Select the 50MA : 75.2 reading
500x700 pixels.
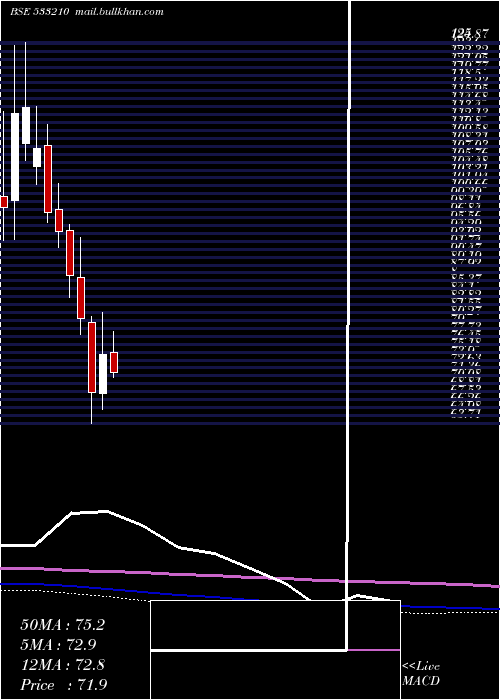pyautogui.click(x=62, y=625)
